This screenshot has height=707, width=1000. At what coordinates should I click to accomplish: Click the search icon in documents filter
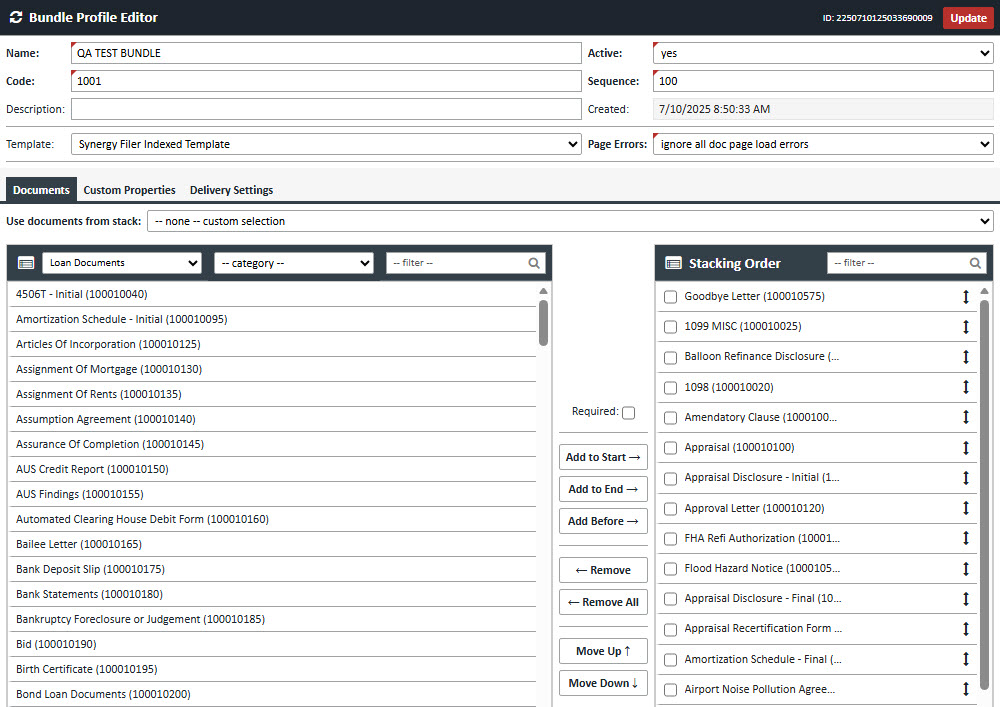point(535,263)
